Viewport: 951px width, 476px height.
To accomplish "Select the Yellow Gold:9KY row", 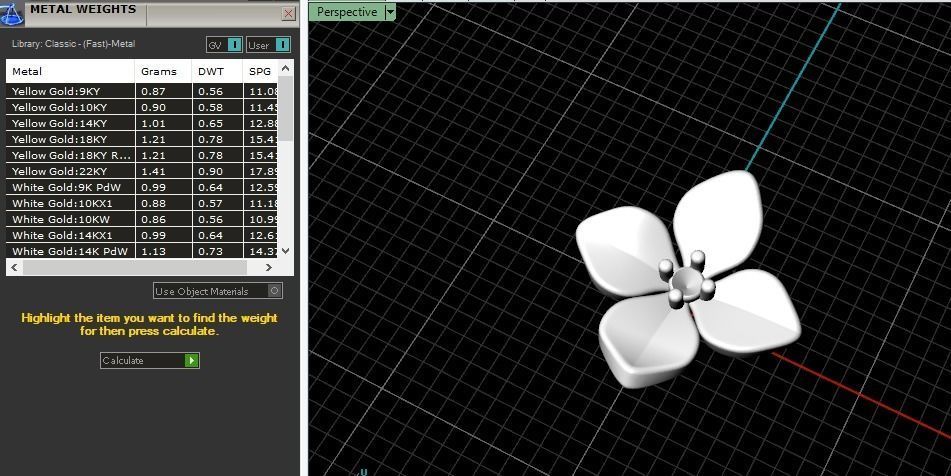I will click(142, 91).
